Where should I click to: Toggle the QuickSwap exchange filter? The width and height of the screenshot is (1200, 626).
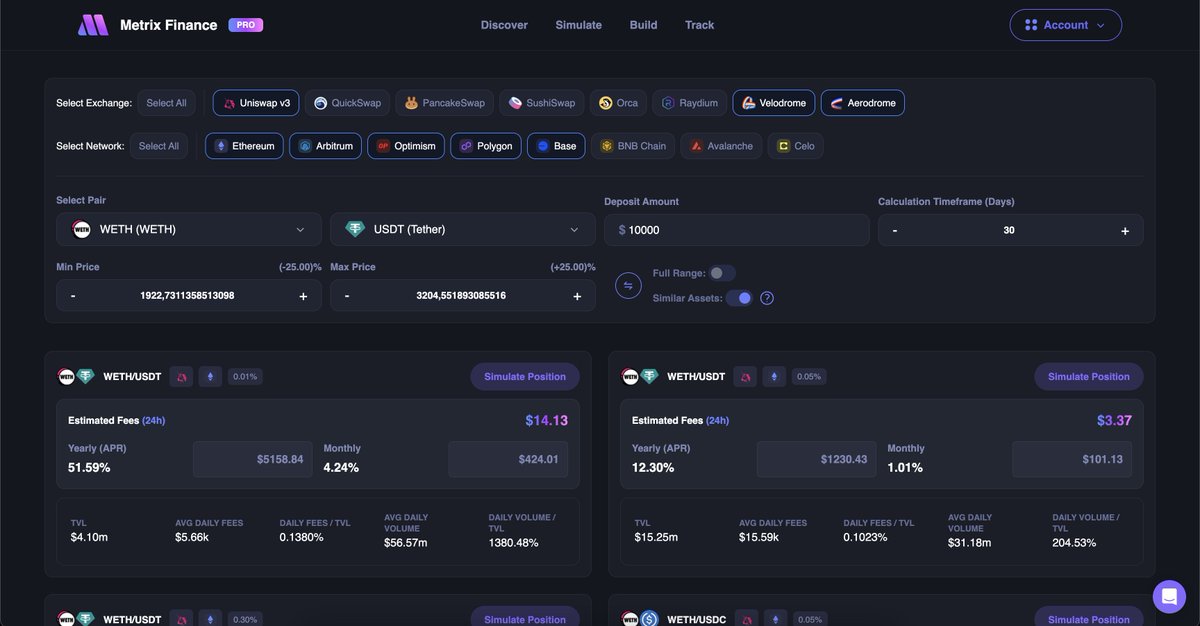point(347,103)
